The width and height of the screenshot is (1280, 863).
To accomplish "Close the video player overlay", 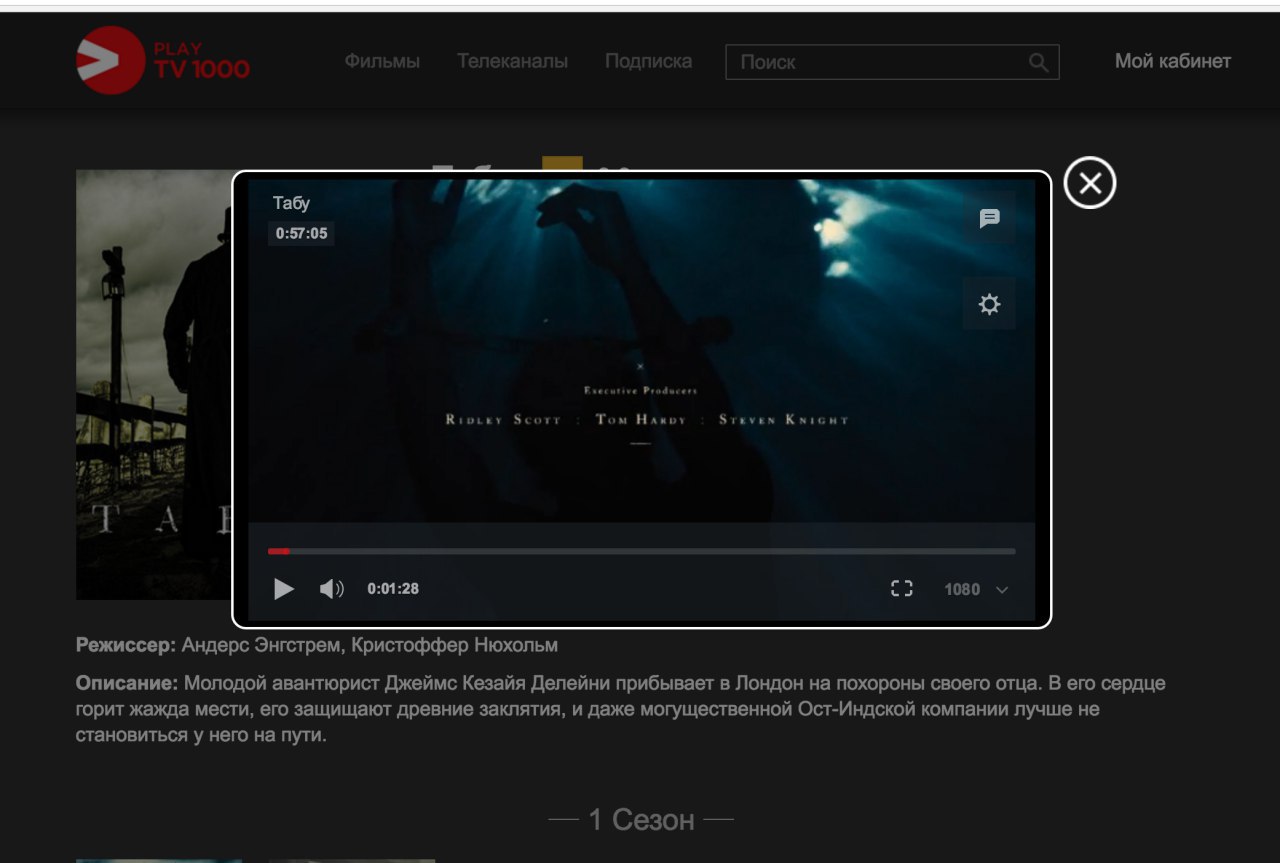I will point(1090,183).
